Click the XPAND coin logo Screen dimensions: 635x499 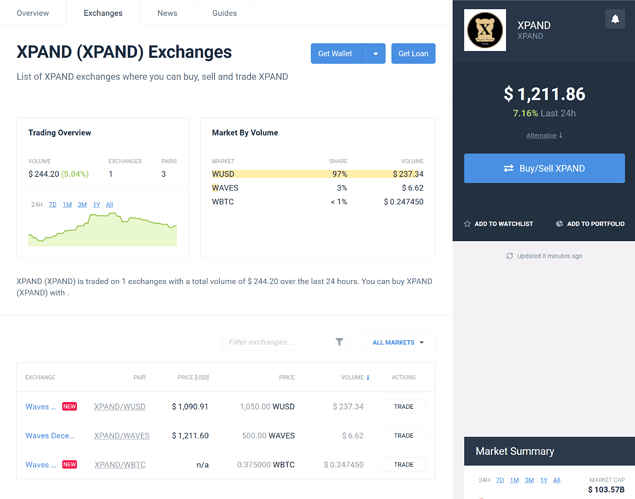[485, 30]
